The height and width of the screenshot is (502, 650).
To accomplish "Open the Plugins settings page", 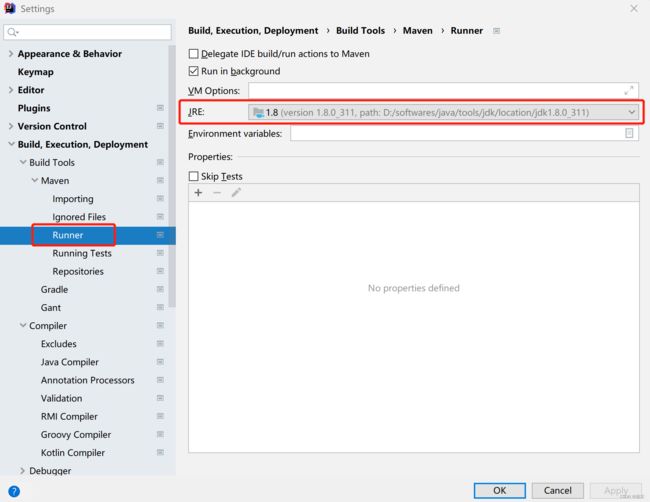I will 34,108.
